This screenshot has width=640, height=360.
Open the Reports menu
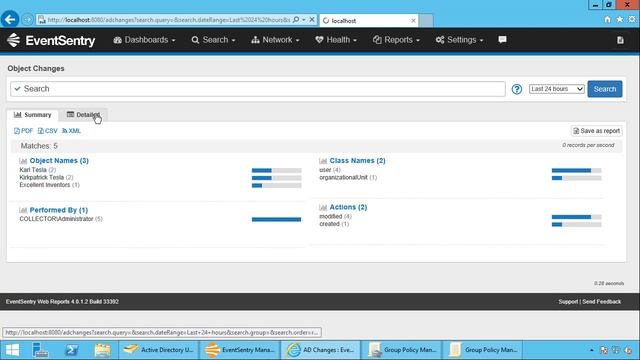pyautogui.click(x=396, y=40)
